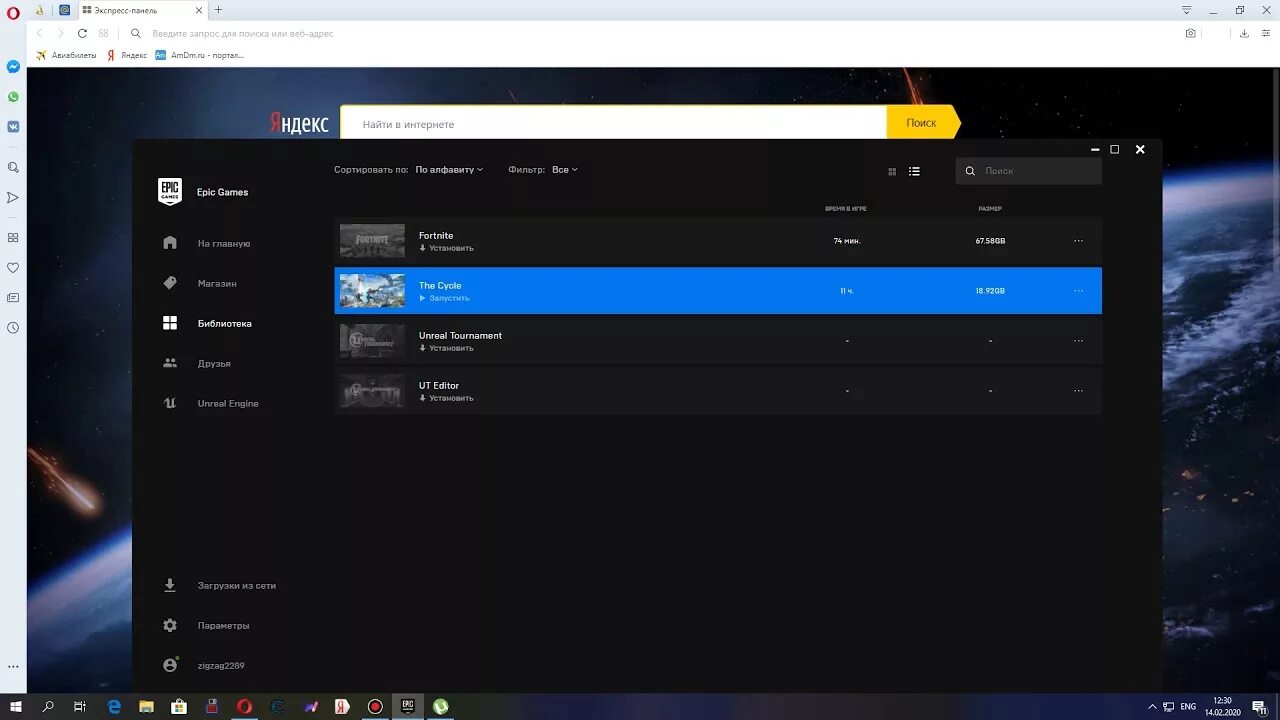Open File Explorer from taskbar
1280x720 pixels.
pos(146,706)
